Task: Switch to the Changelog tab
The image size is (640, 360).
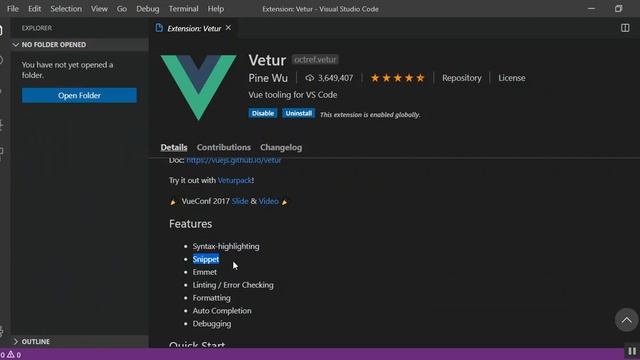Action: click(281, 147)
